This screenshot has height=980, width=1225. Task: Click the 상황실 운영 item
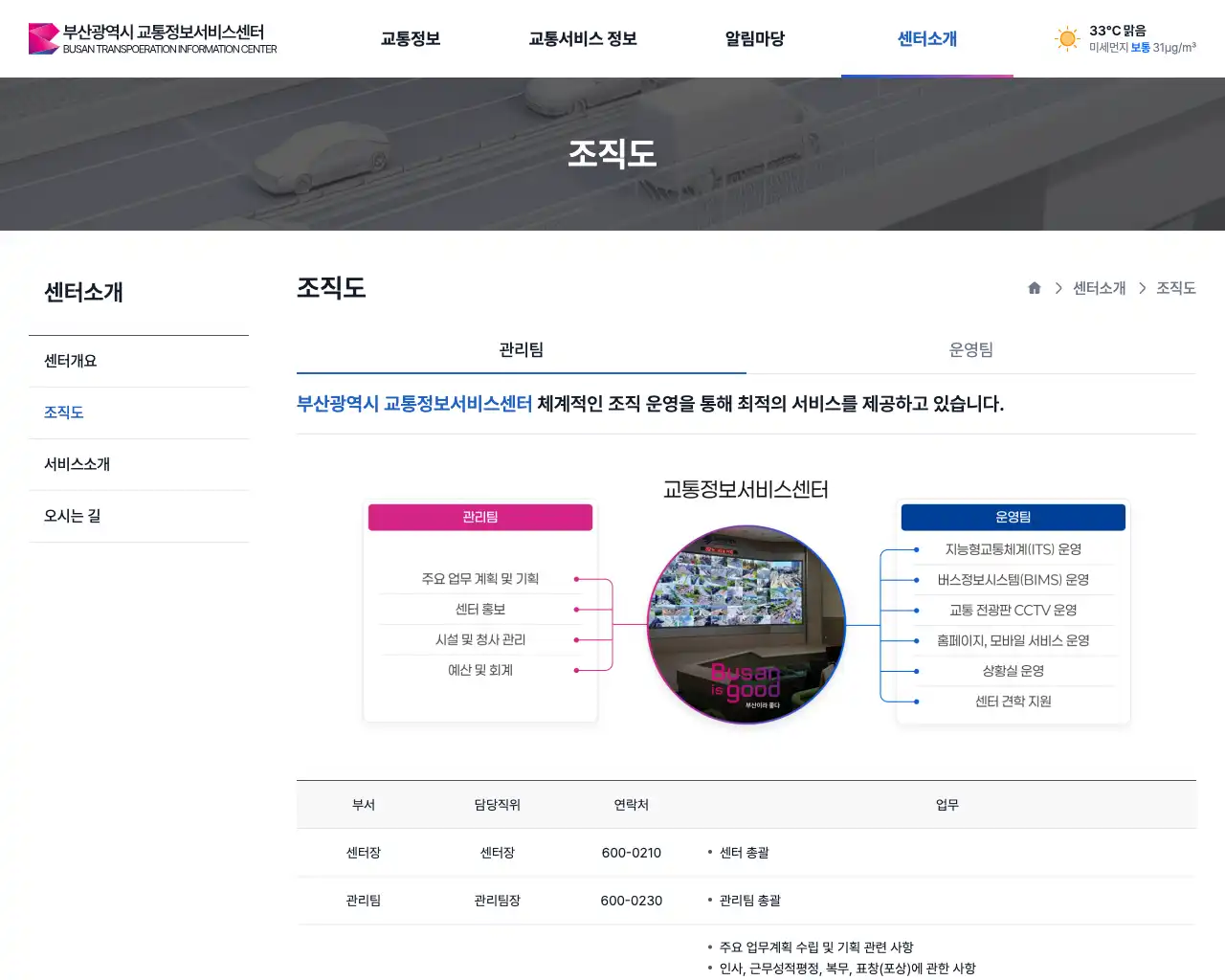(1013, 672)
